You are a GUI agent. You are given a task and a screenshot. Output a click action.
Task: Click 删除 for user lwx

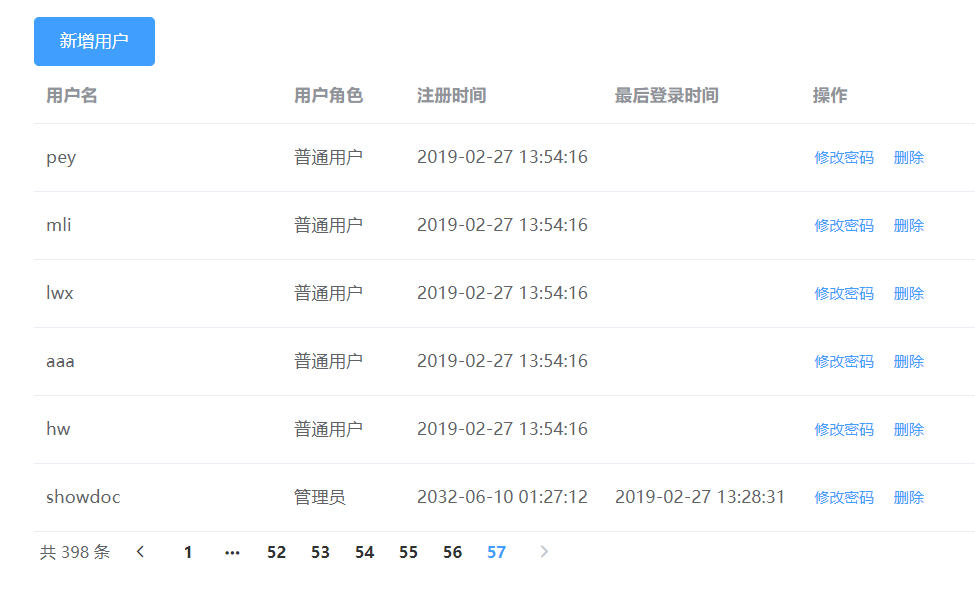pyautogui.click(x=908, y=293)
